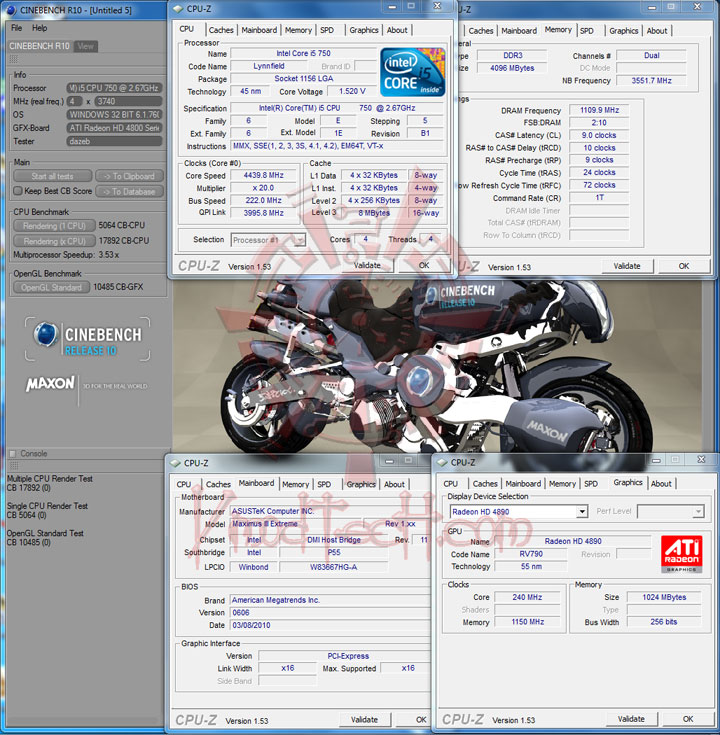Click the GPU Core 240 MHz value
Screen dimensions: 720x735
527,597
